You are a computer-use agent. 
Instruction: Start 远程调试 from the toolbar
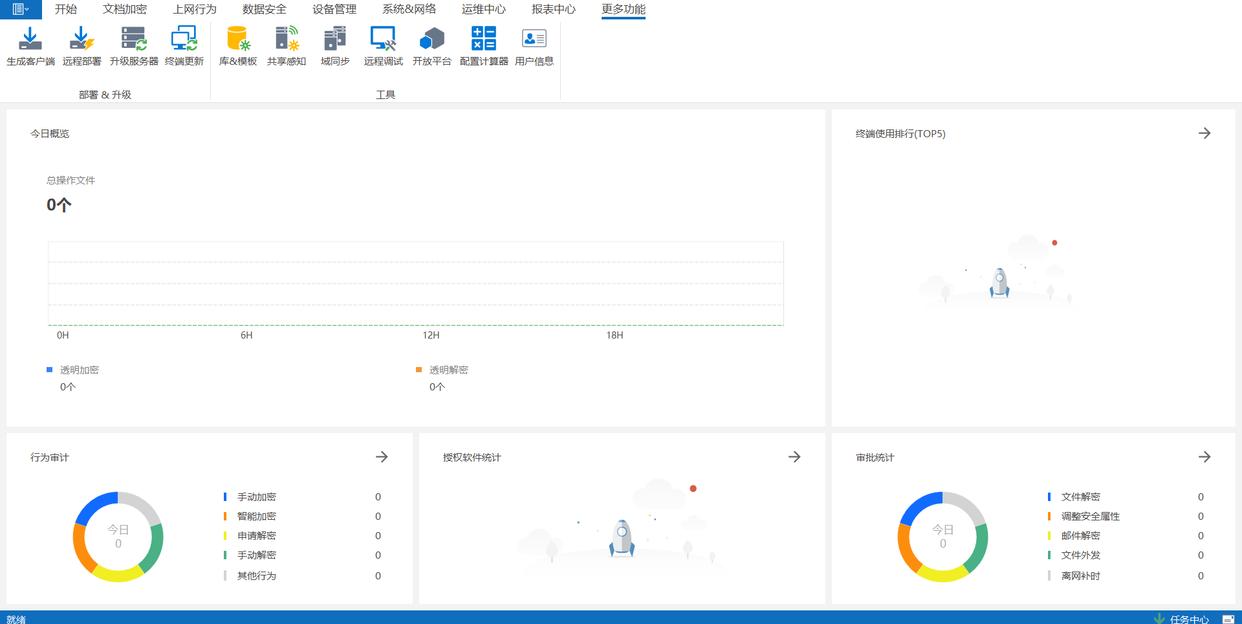coord(383,40)
